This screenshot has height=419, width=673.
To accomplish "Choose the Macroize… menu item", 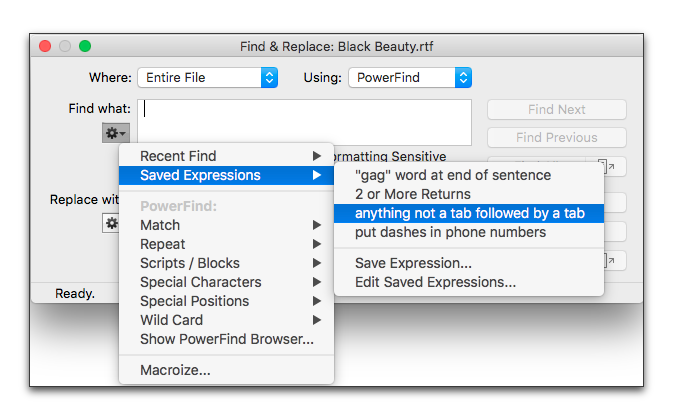I will click(227, 370).
